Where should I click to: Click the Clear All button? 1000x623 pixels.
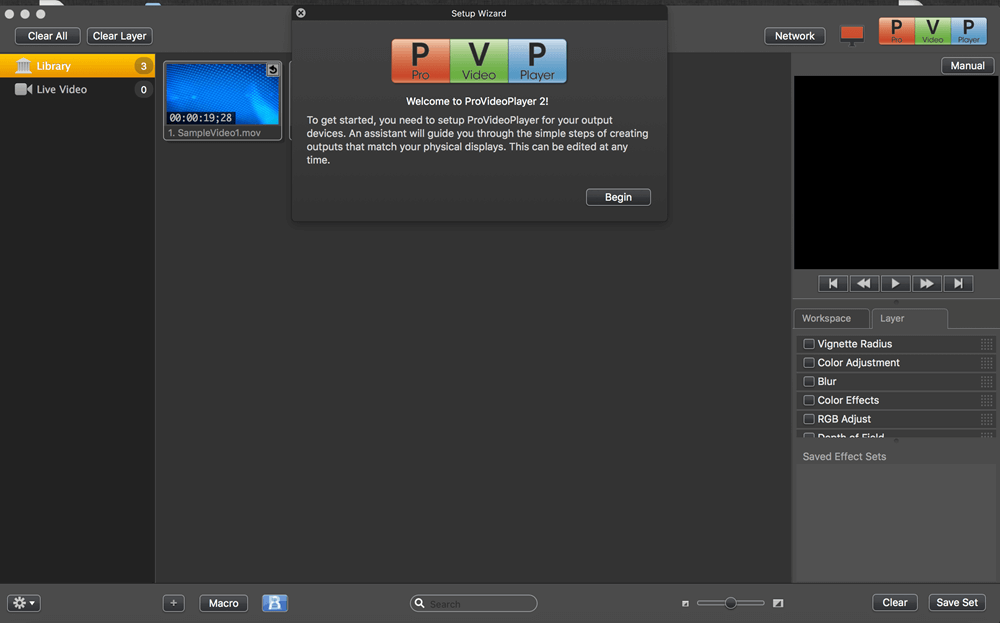48,36
